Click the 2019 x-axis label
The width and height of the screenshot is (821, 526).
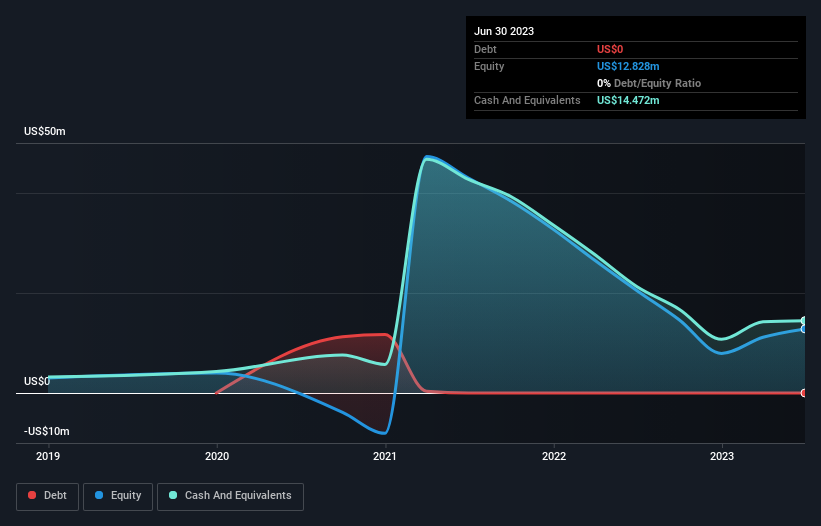click(x=48, y=456)
